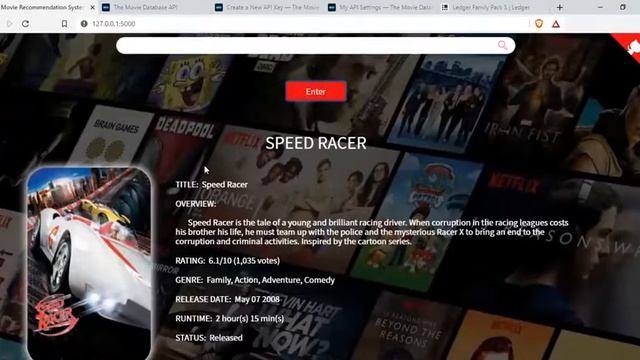Bookmark this page via bookmark icon
Image resolution: width=640 pixels, height=360 pixels.
coord(64,24)
